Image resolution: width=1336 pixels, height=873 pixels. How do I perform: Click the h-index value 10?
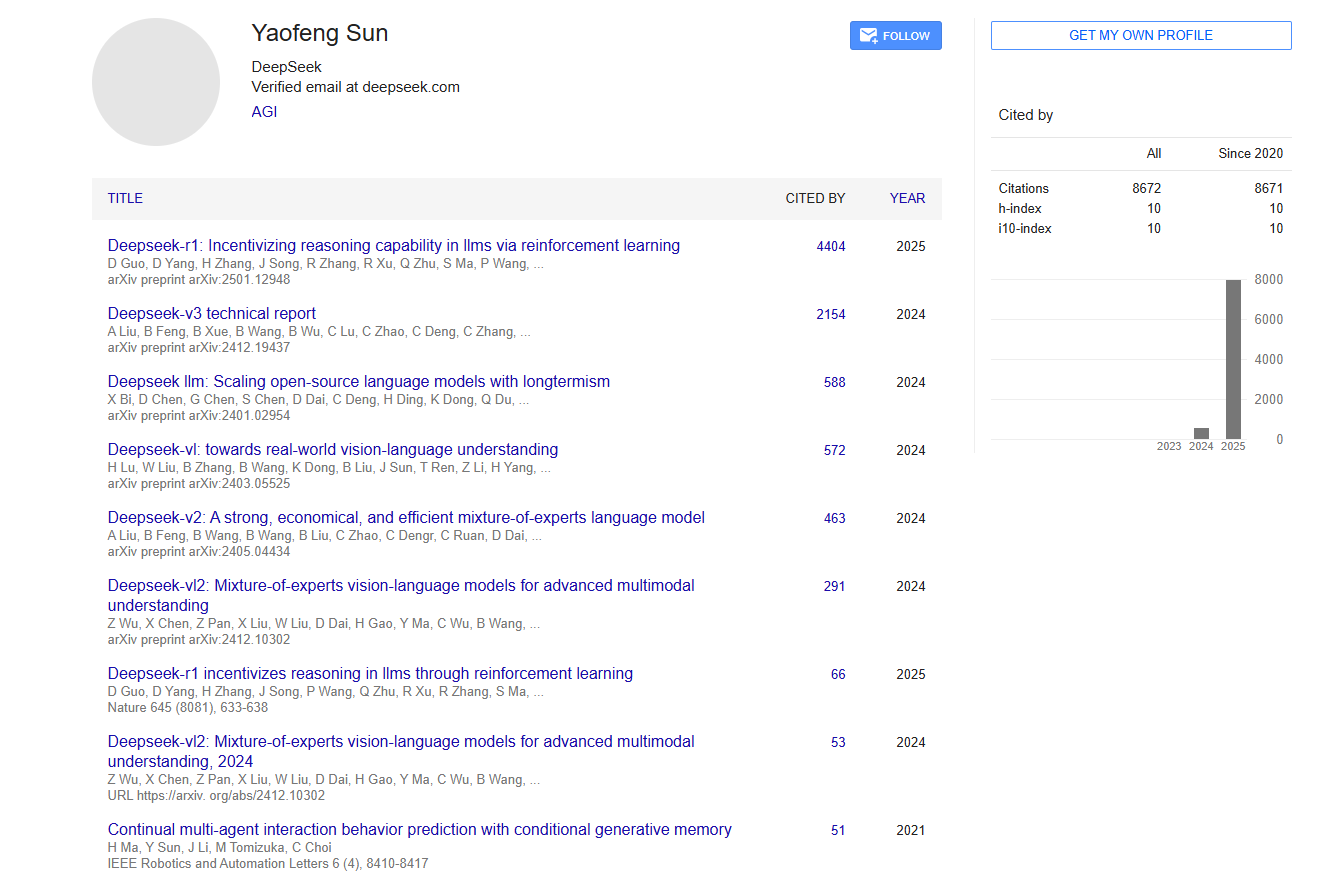point(1154,208)
